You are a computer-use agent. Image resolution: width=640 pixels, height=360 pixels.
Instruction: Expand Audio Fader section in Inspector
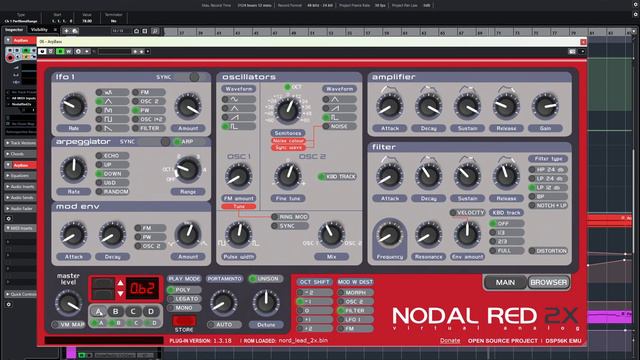20,209
